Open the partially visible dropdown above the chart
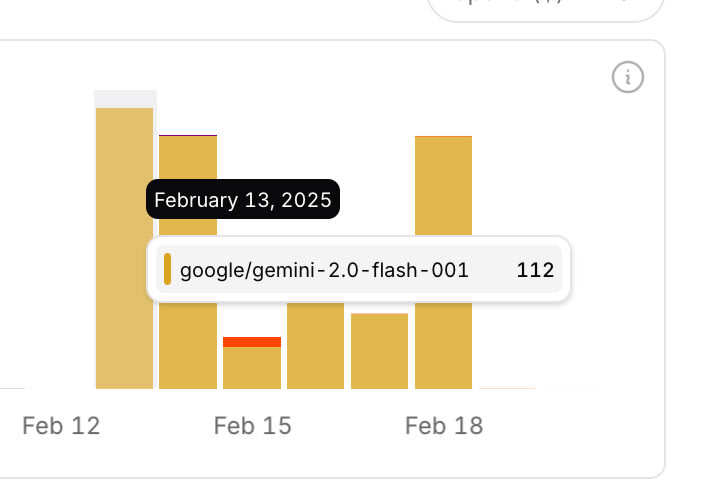The width and height of the screenshot is (712, 484). tap(545, 8)
